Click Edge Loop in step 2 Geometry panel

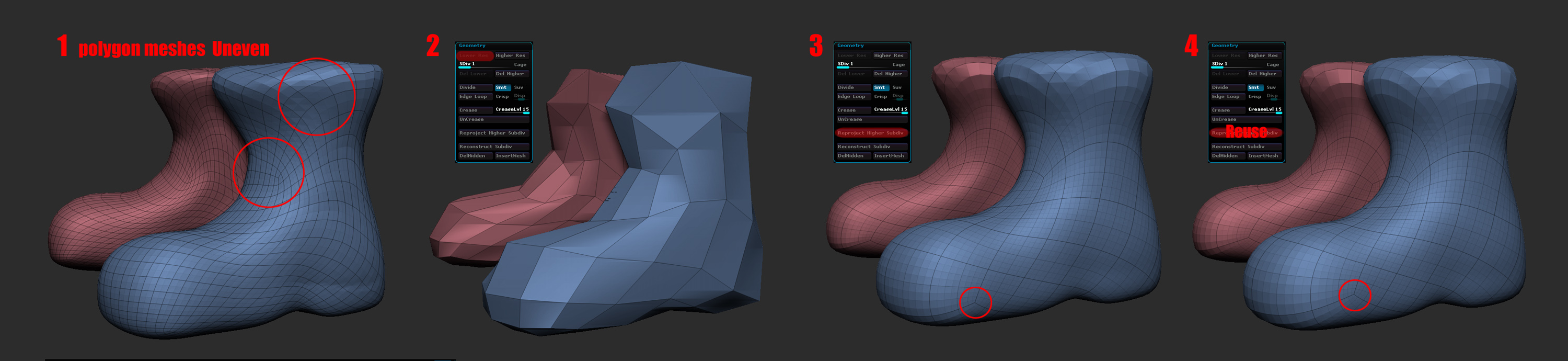click(x=476, y=96)
